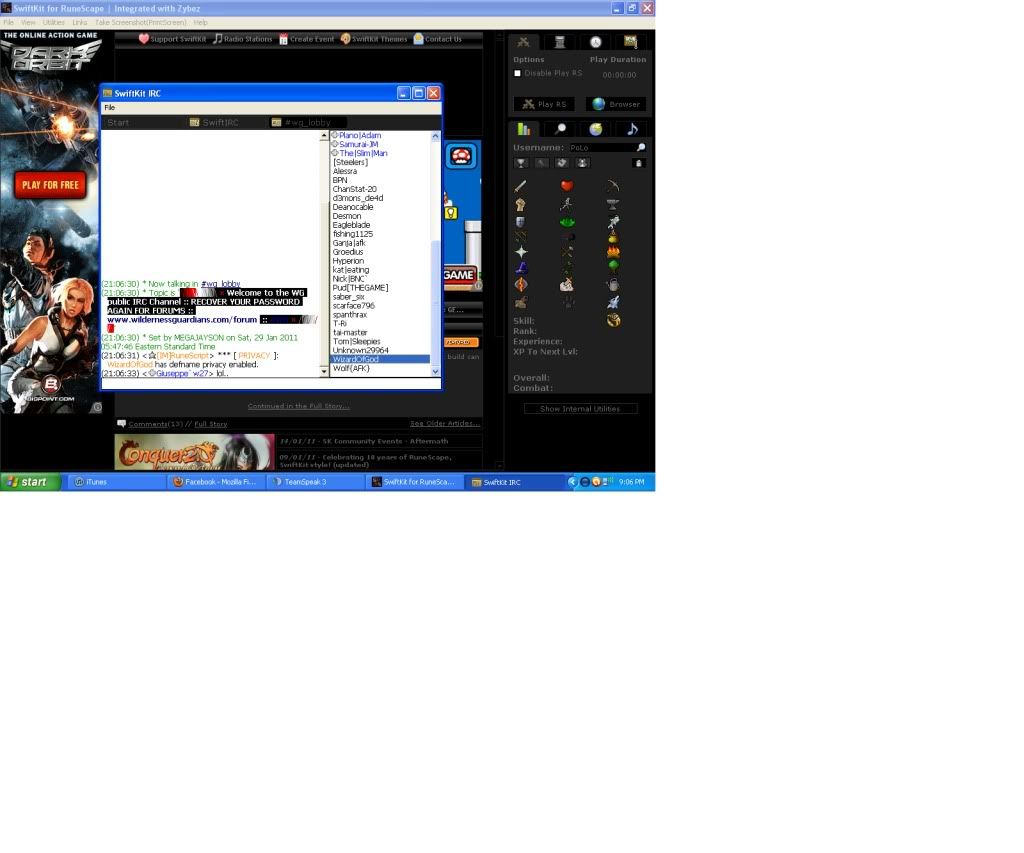Switch to TeamSpeak 3 in the taskbar

[x=317, y=482]
